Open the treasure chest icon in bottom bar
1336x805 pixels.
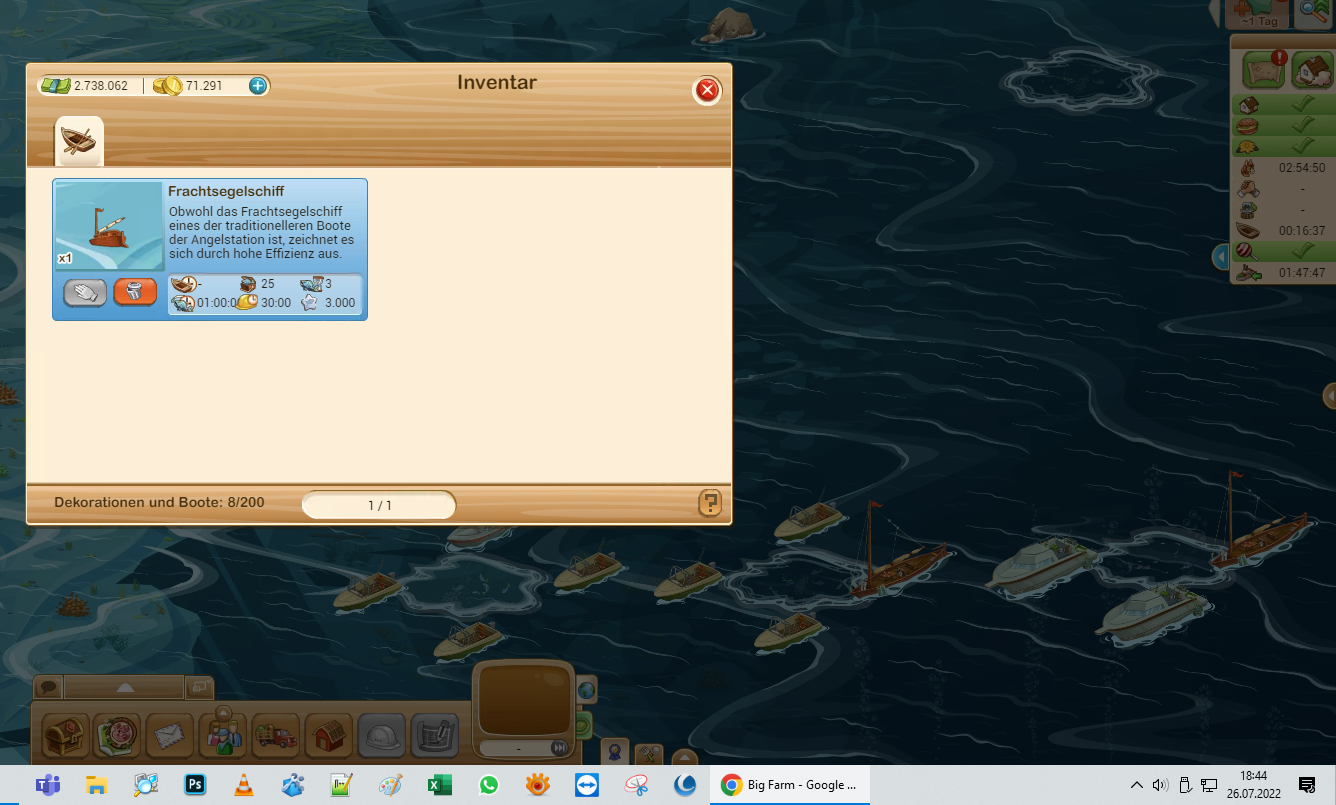coord(65,736)
